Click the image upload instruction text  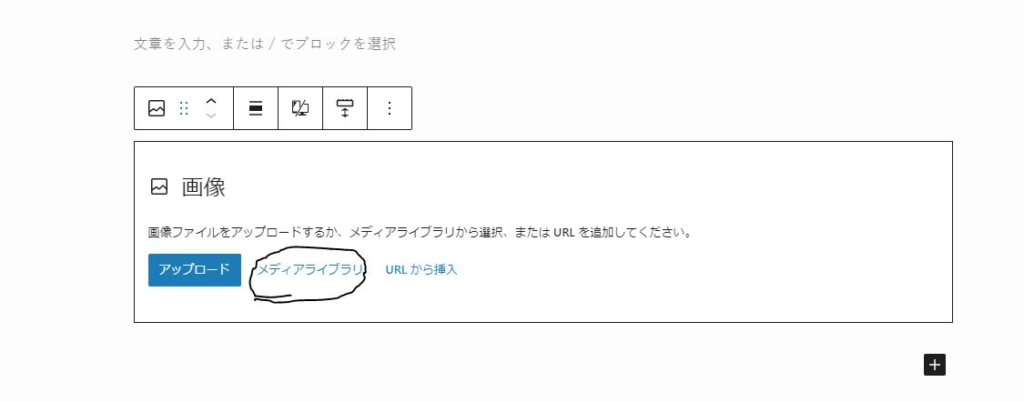pyautogui.click(x=420, y=232)
